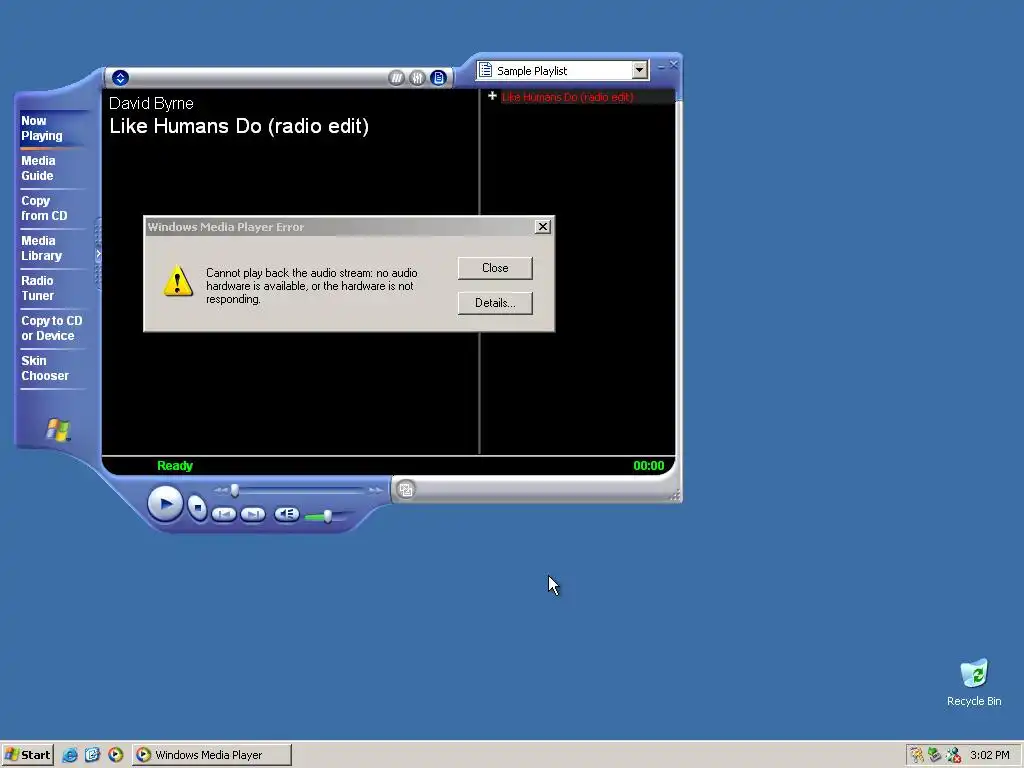Collapse the taskbar with the side arrow
Viewport: 1024px width, 768px height.
(98, 253)
